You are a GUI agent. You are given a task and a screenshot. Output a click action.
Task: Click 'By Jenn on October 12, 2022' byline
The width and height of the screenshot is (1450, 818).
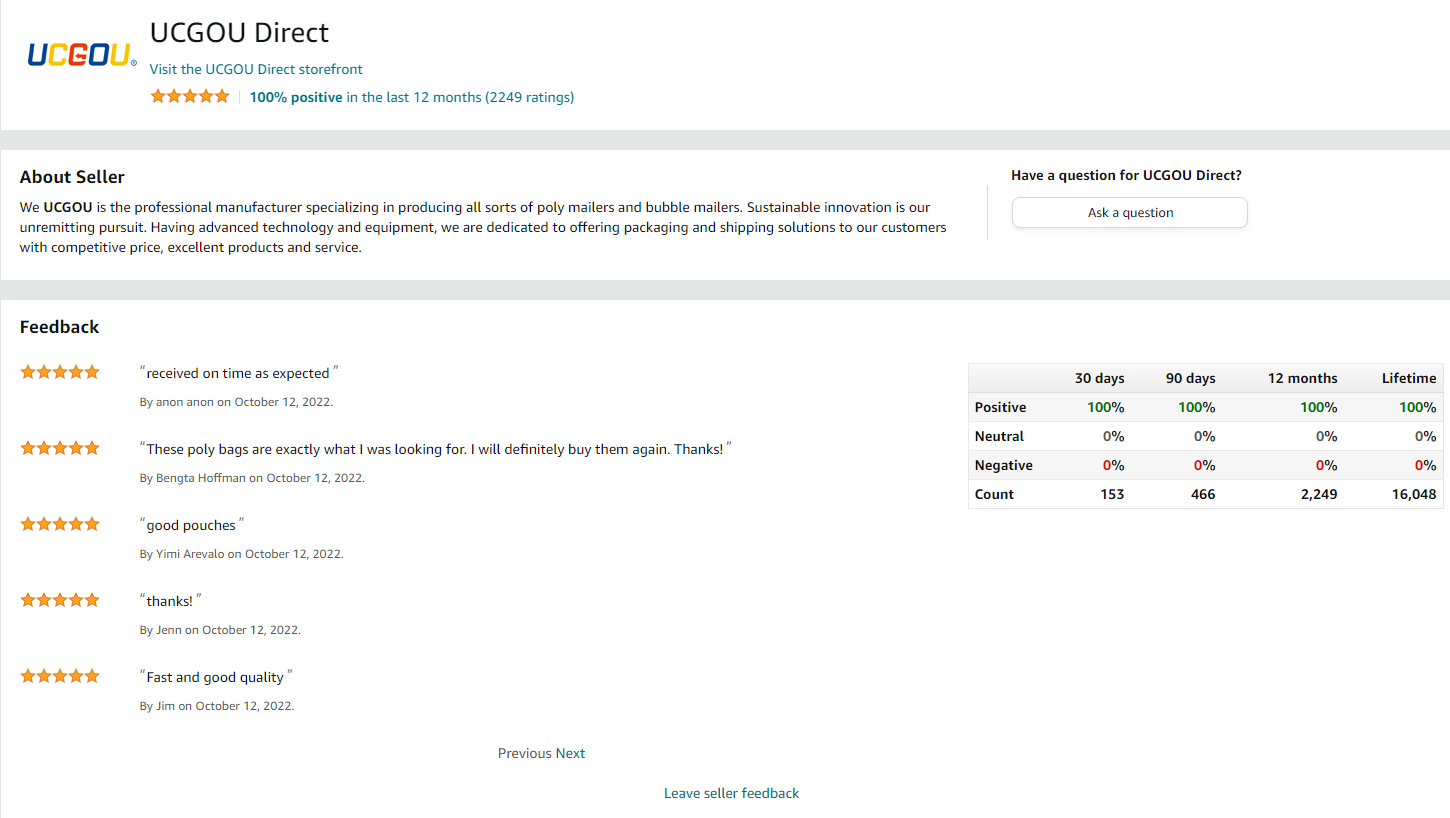click(220, 630)
